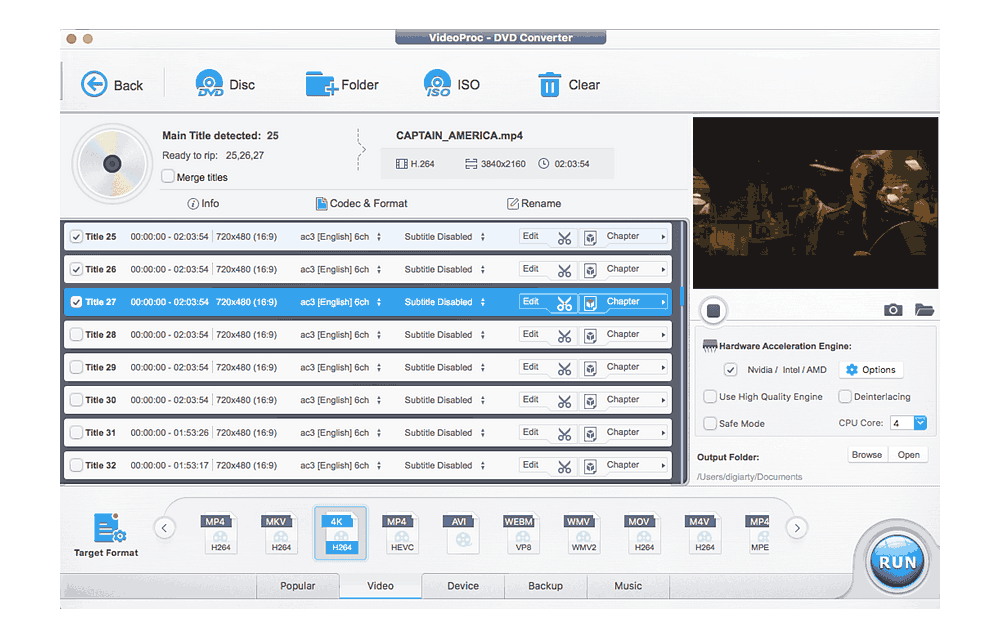Open Options next to Hardware Acceleration

[x=871, y=369]
